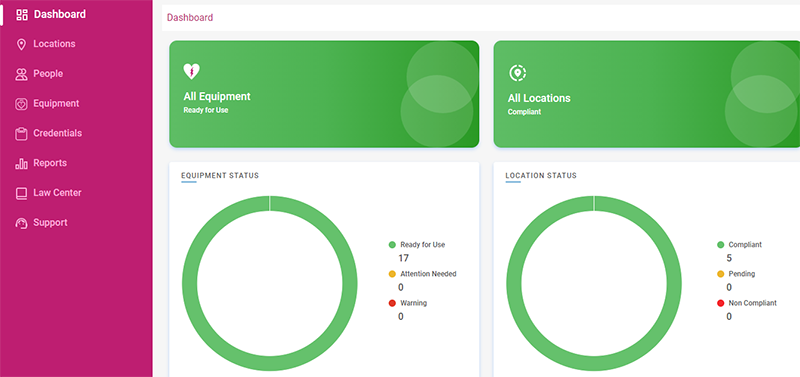
Task: Open the All Equipment Ready for Use card
Action: [x=324, y=94]
